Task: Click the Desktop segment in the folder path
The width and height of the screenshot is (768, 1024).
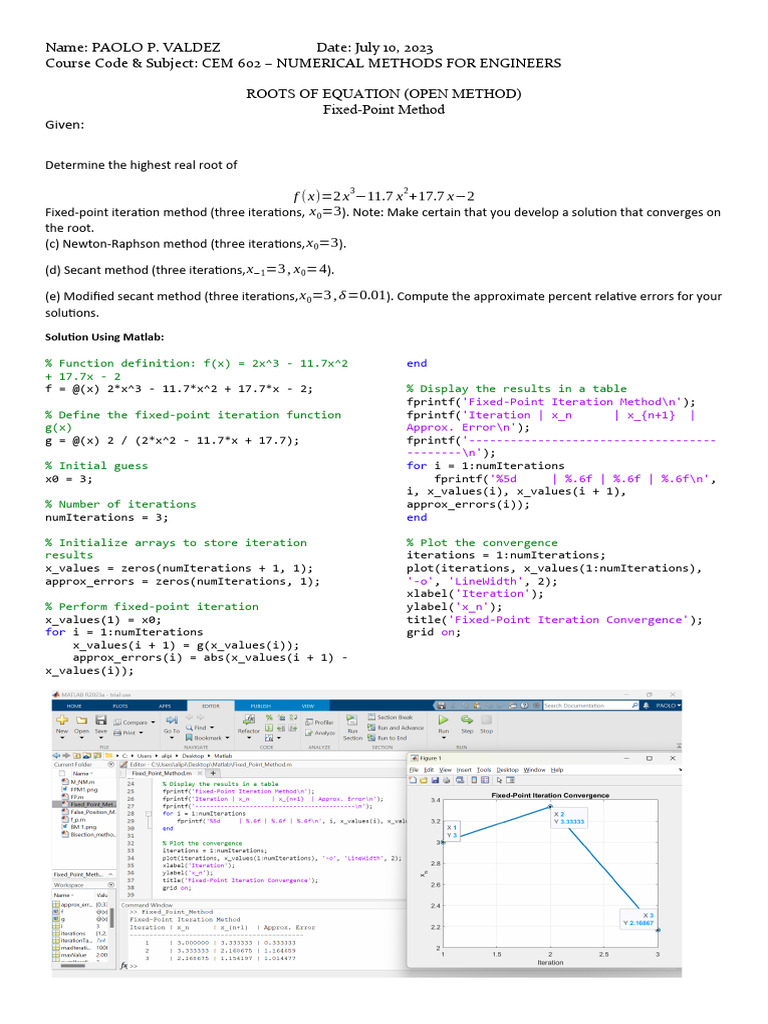Action: coord(193,756)
